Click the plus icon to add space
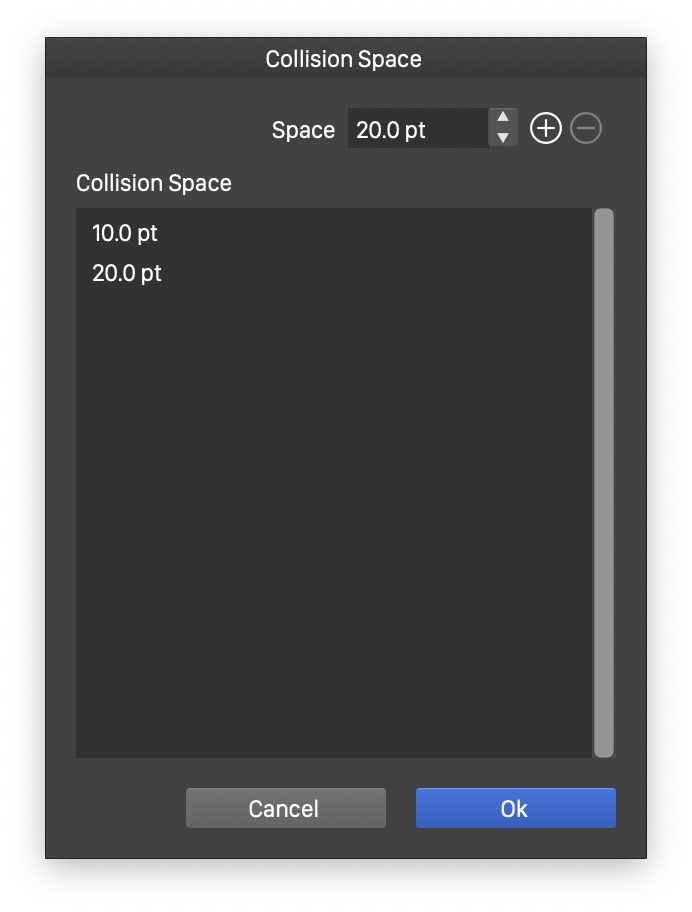Image resolution: width=692 pixels, height=912 pixels. tap(545, 129)
